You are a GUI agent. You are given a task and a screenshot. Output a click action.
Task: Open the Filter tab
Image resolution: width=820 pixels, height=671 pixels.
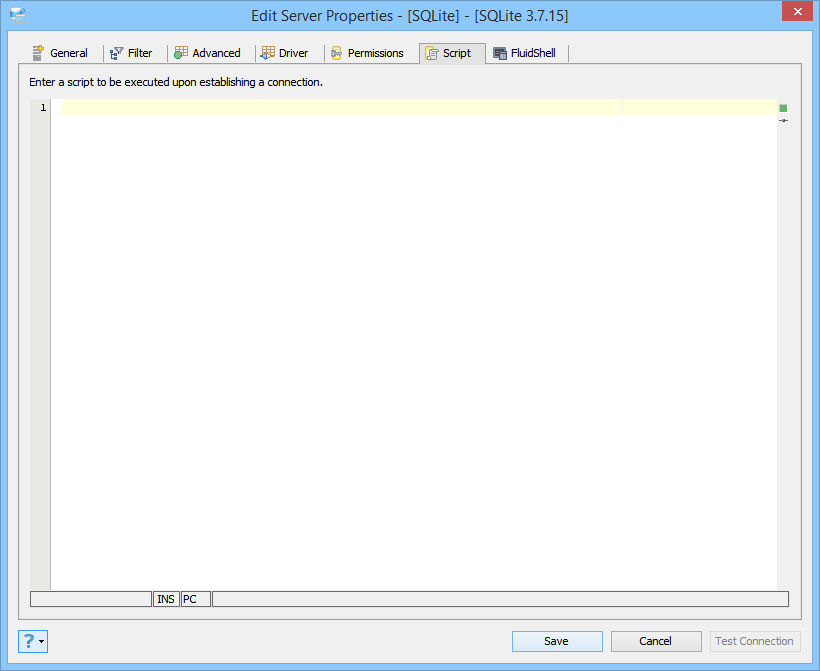pyautogui.click(x=132, y=53)
